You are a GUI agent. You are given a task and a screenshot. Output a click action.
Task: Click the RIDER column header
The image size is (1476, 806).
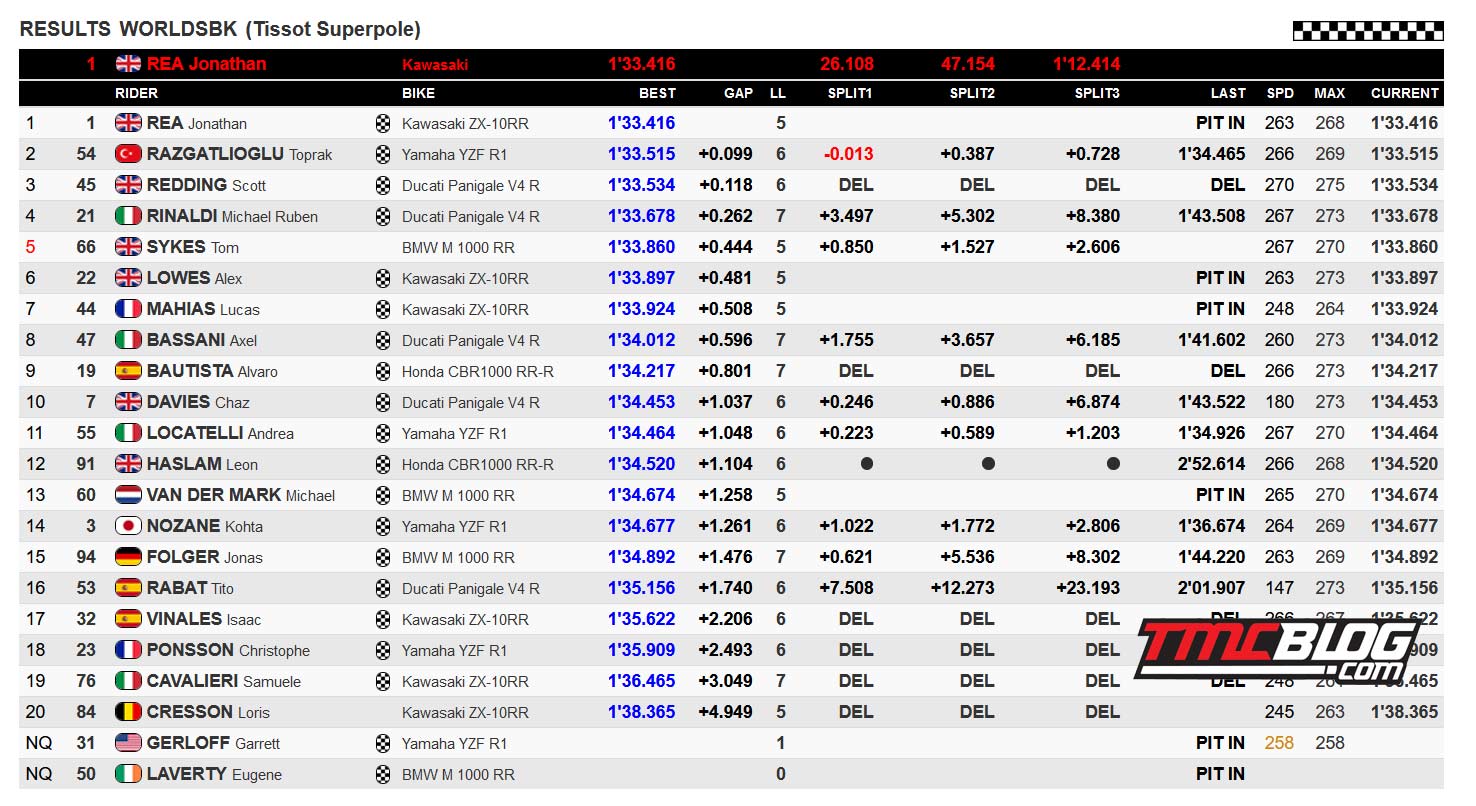tap(137, 93)
